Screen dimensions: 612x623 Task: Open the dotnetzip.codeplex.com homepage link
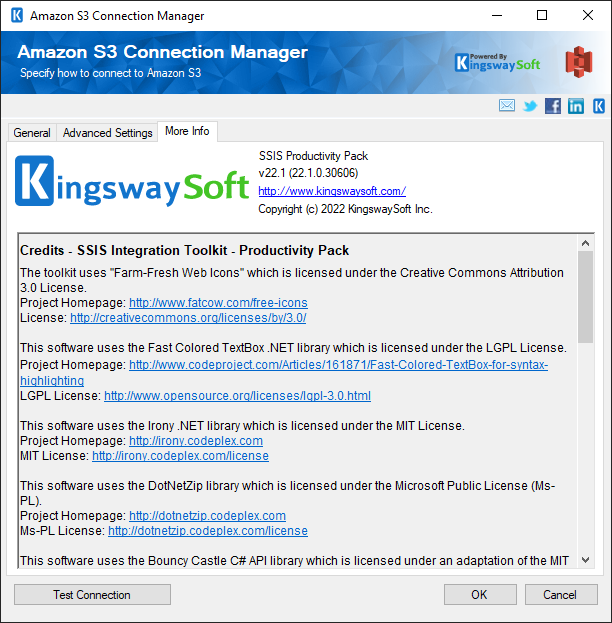point(207,516)
